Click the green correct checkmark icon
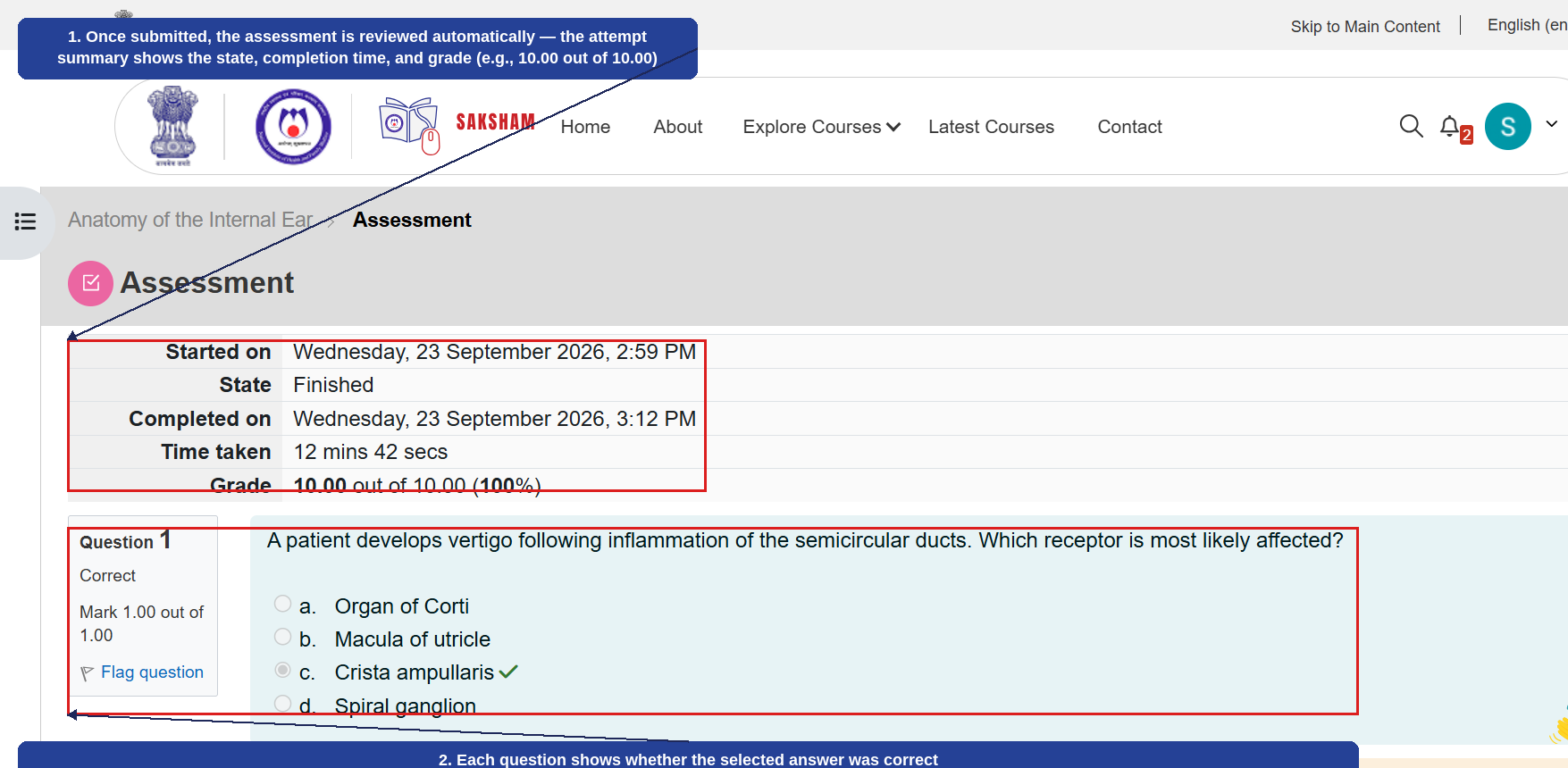1568x768 pixels. click(508, 672)
